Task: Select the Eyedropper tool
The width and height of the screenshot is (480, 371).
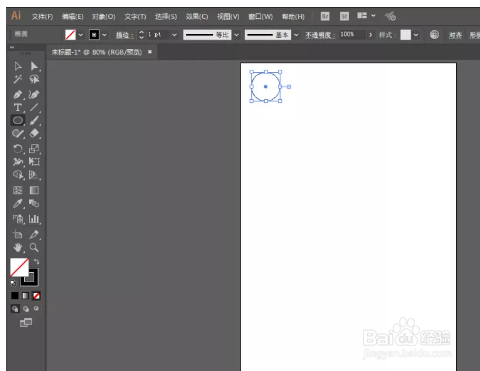Action: (18, 203)
